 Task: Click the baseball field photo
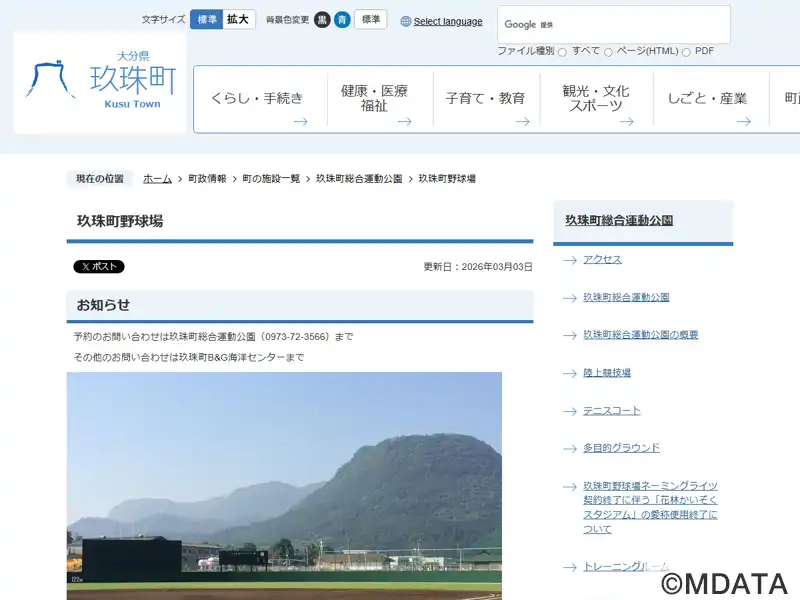tap(284, 486)
